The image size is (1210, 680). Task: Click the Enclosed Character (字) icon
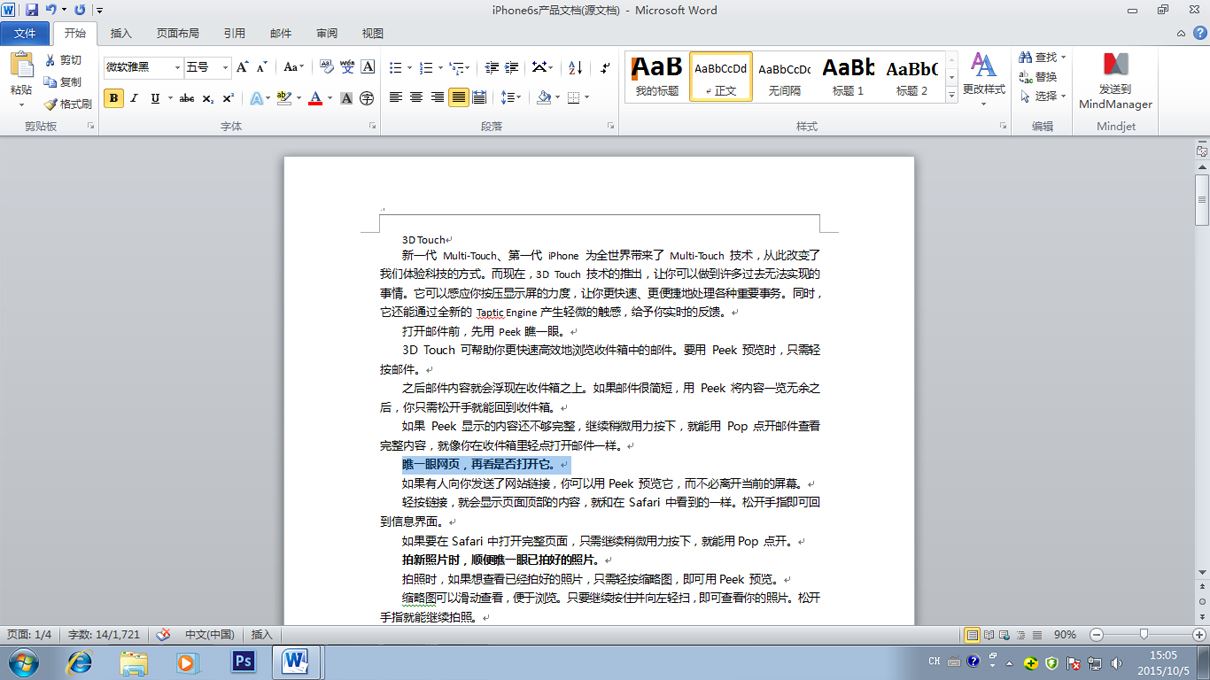click(367, 98)
